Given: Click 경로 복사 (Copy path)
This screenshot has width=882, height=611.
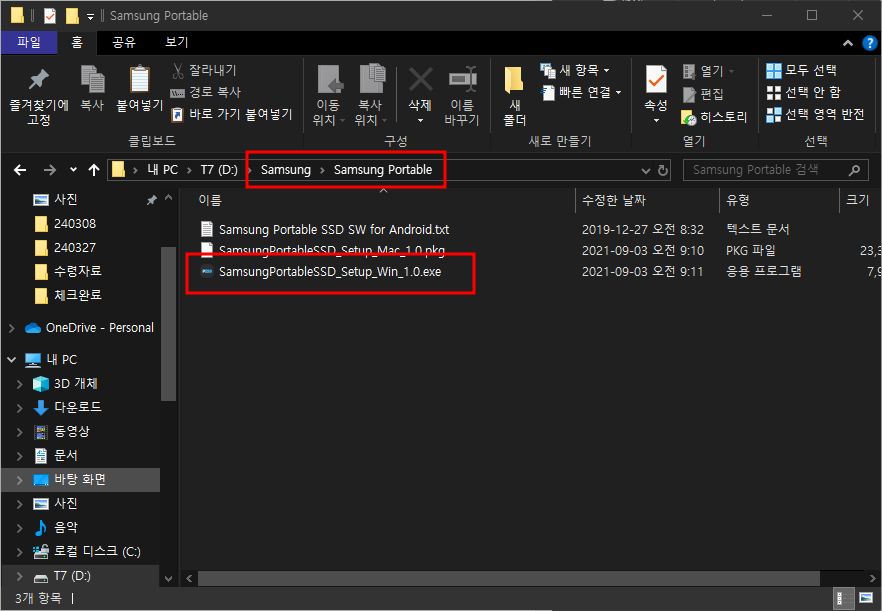Looking at the screenshot, I should (x=206, y=92).
